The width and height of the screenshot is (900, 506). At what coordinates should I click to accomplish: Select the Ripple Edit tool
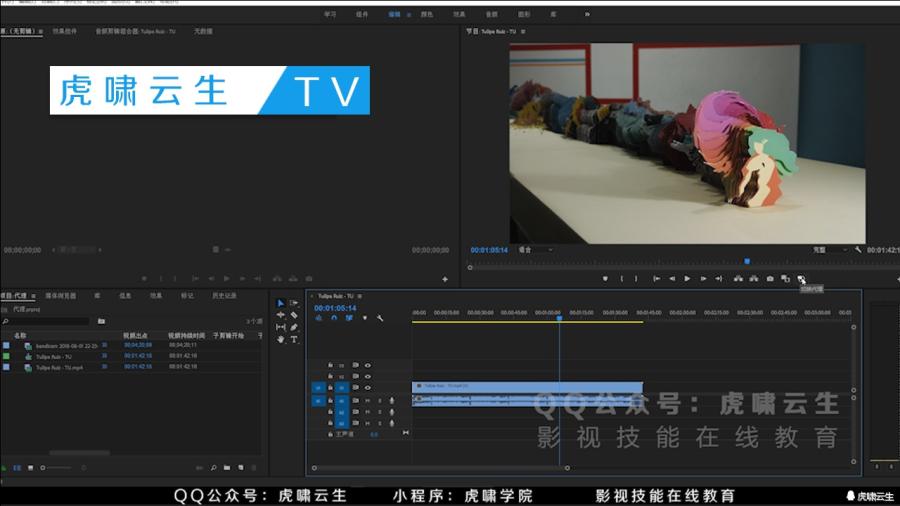pyautogui.click(x=280, y=315)
